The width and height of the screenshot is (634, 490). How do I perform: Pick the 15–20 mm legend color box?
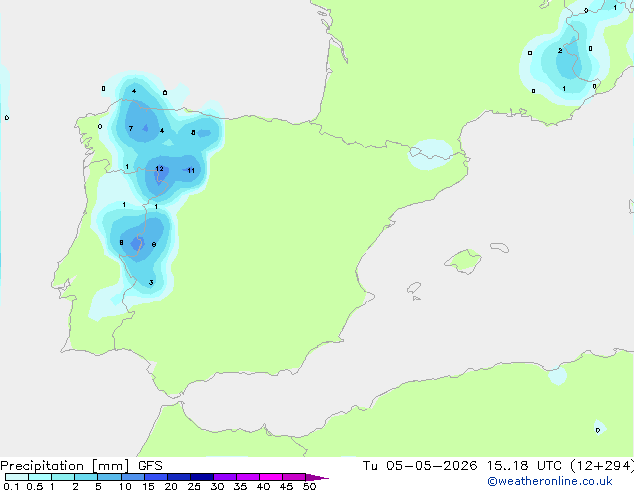click(x=155, y=477)
